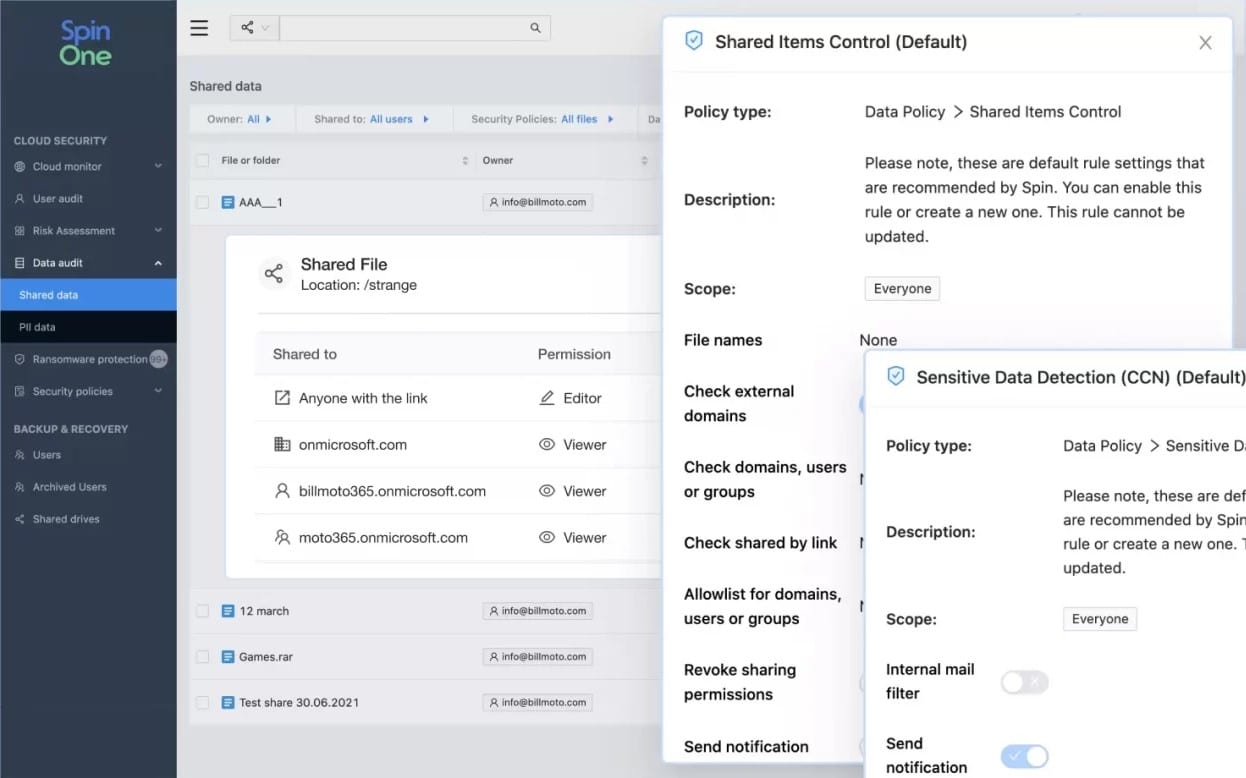Click the Risk Assessment grid icon
The height and width of the screenshot is (778, 1246).
20,231
